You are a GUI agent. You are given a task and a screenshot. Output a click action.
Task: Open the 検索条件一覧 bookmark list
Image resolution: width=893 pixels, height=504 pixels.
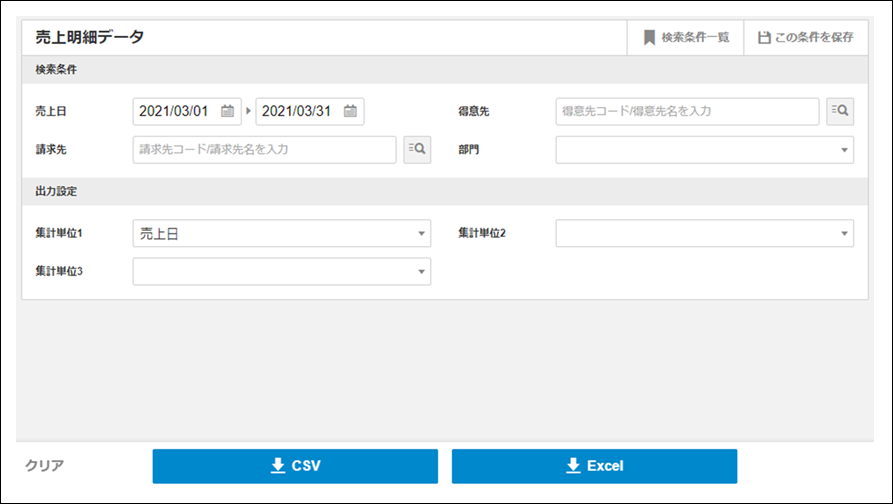point(686,38)
